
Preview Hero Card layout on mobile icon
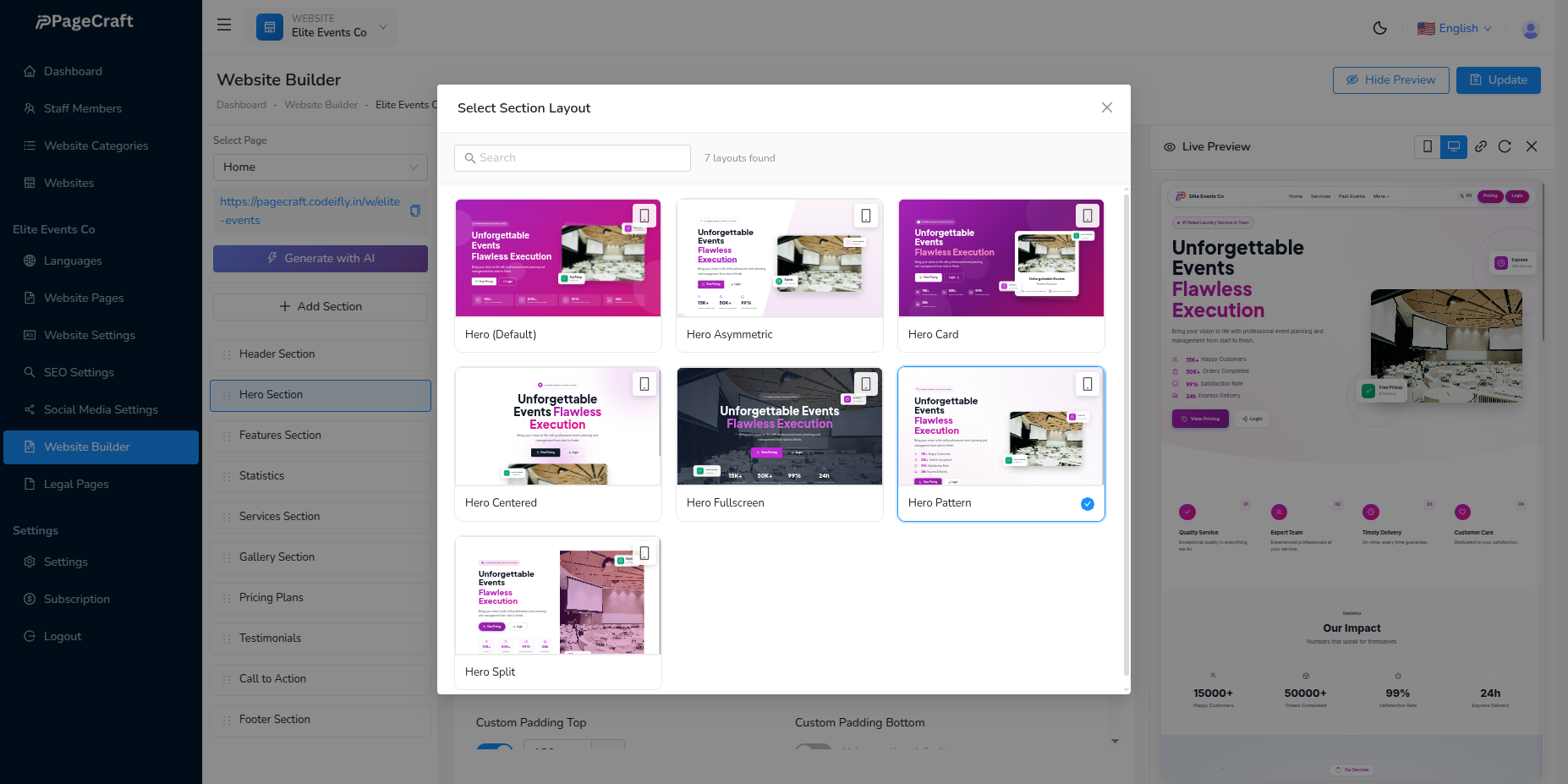point(1088,216)
